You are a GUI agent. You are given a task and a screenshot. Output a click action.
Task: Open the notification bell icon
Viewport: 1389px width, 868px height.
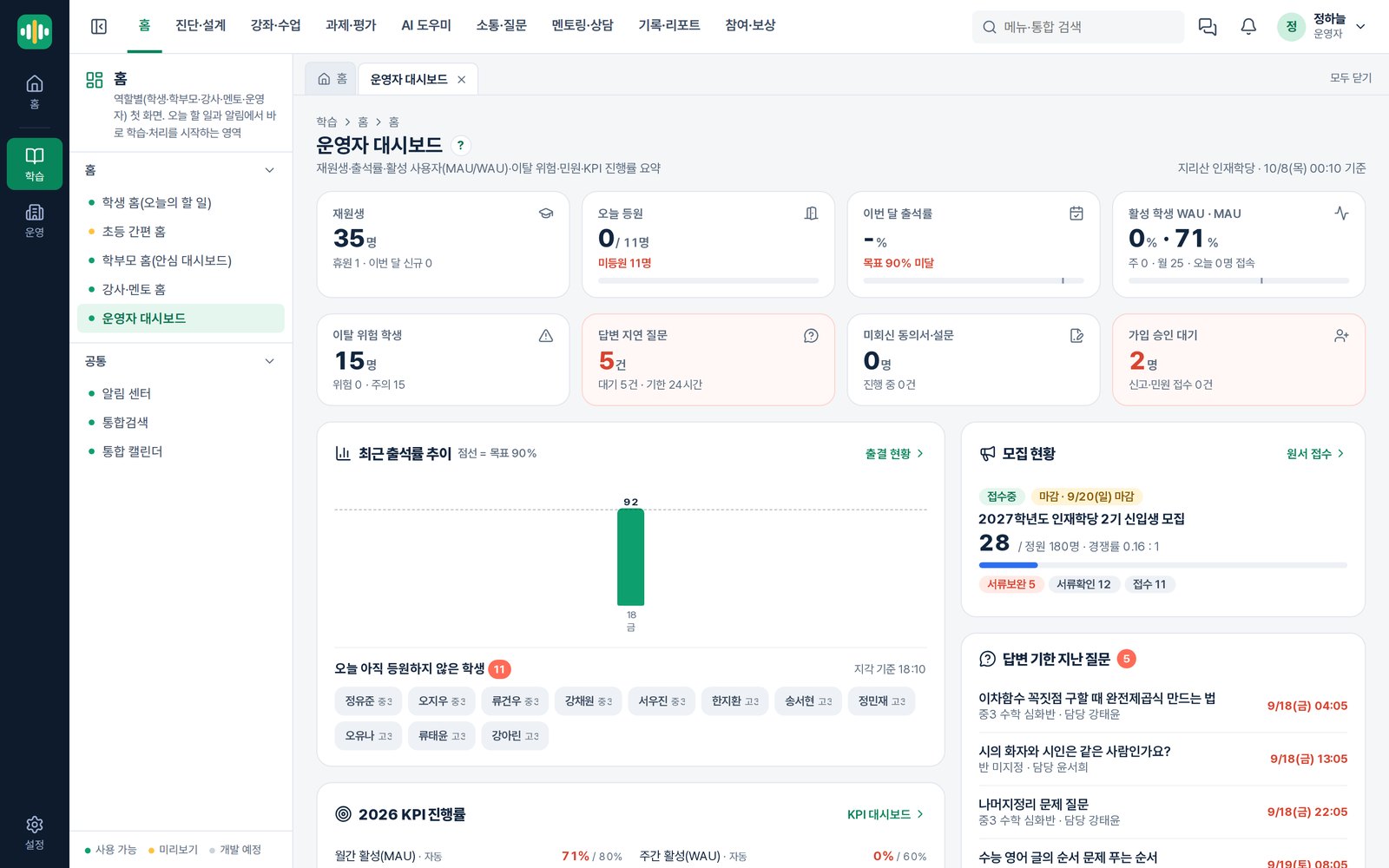1248,27
